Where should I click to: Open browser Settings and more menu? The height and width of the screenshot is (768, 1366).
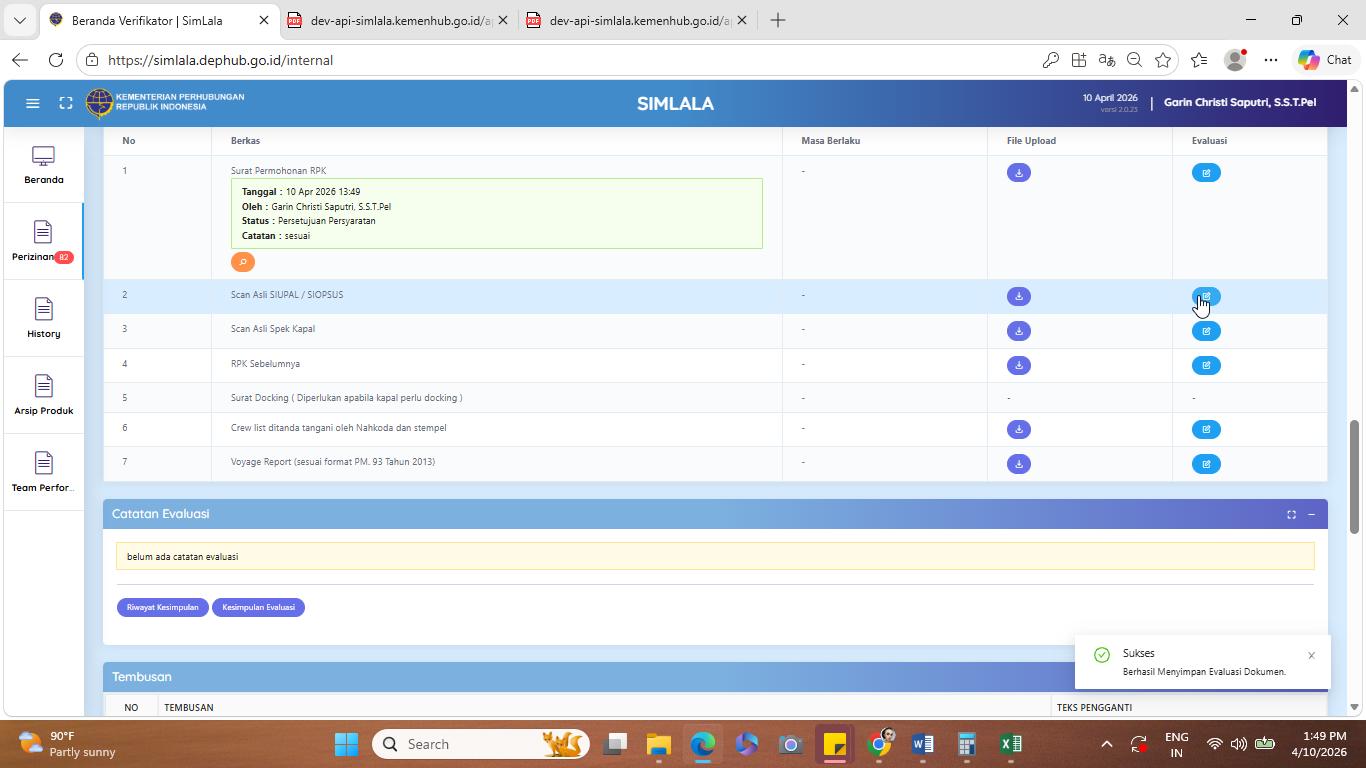pos(1271,60)
